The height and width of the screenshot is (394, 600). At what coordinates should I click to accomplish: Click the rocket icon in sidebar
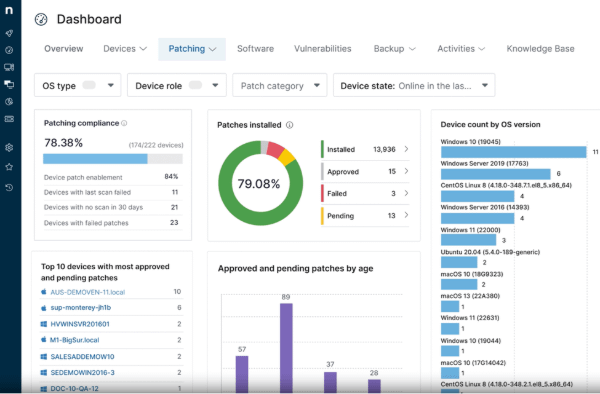[9, 33]
